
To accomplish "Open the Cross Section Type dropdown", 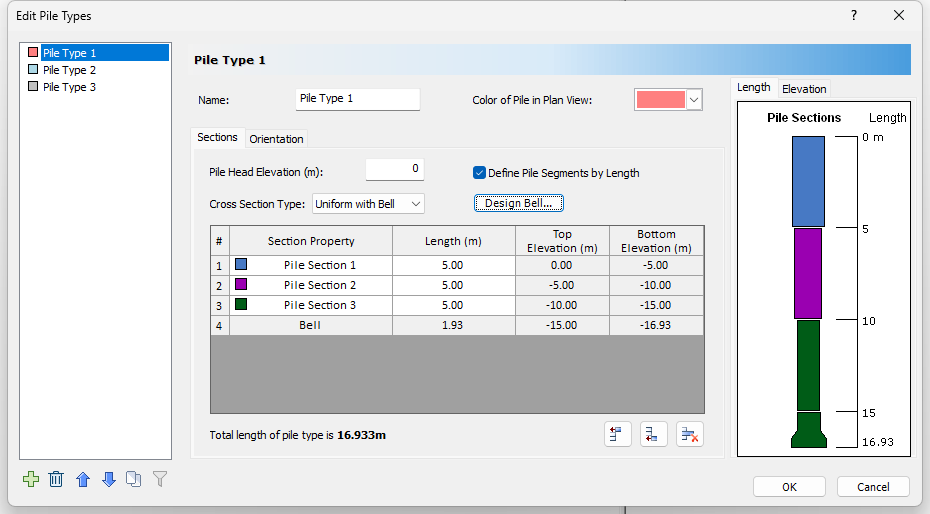I will (369, 204).
